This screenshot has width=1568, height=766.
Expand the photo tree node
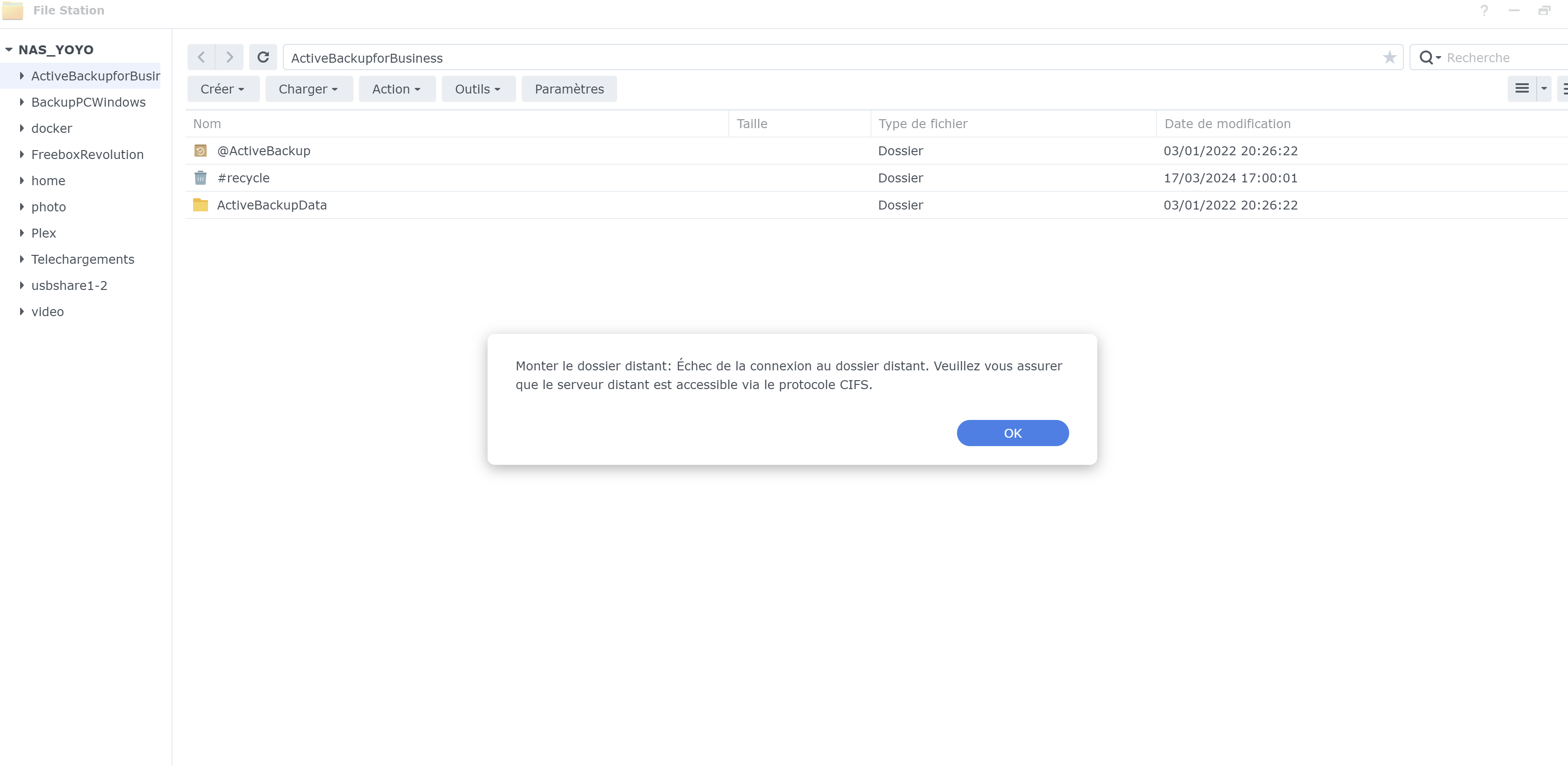pos(22,206)
